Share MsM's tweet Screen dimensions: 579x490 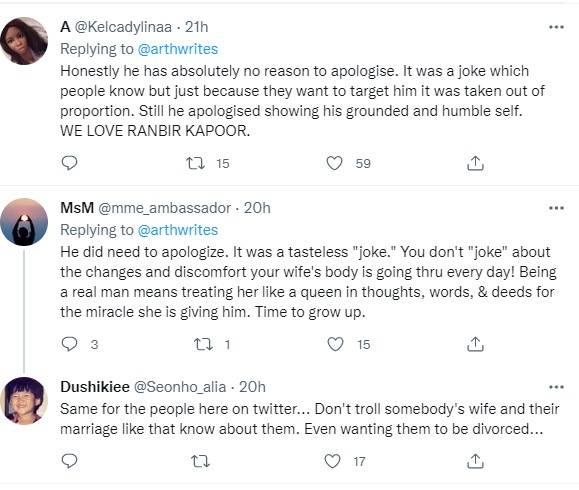[x=475, y=344]
